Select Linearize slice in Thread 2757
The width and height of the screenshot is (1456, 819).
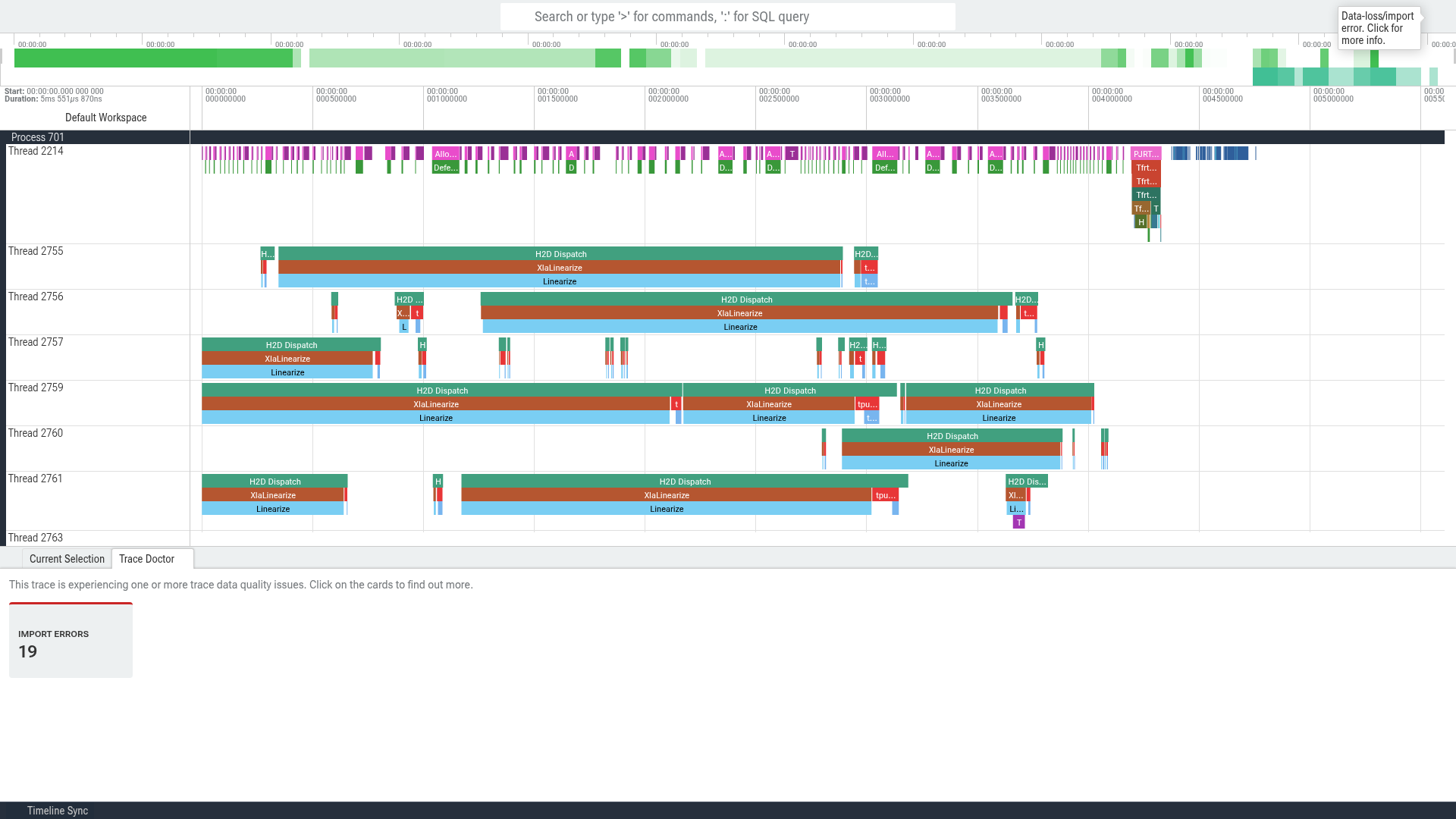click(x=287, y=372)
